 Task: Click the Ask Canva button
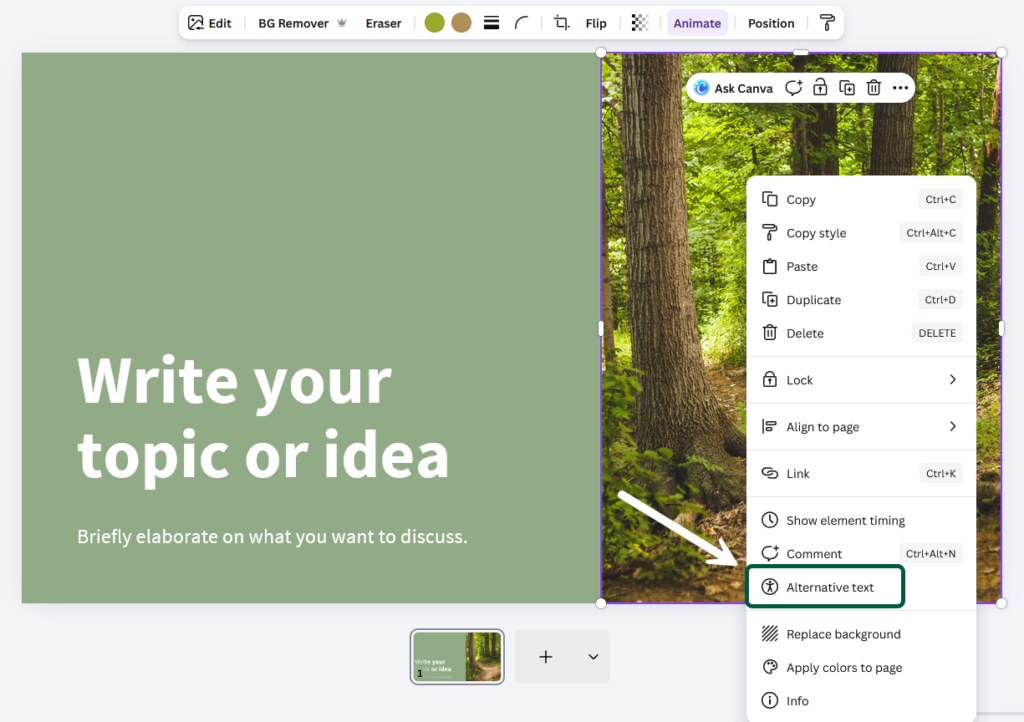733,88
